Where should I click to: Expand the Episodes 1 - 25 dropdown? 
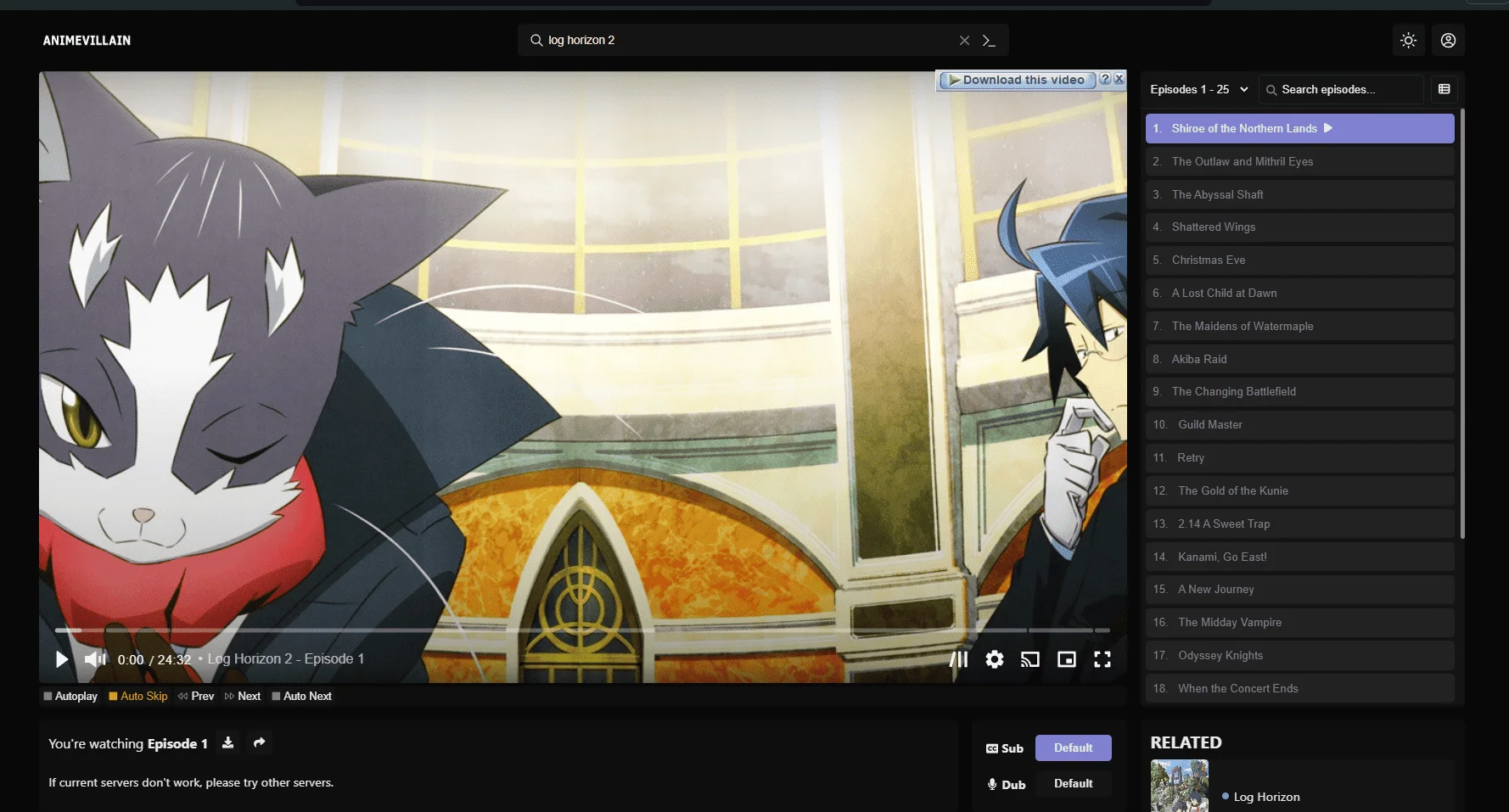pos(1198,89)
